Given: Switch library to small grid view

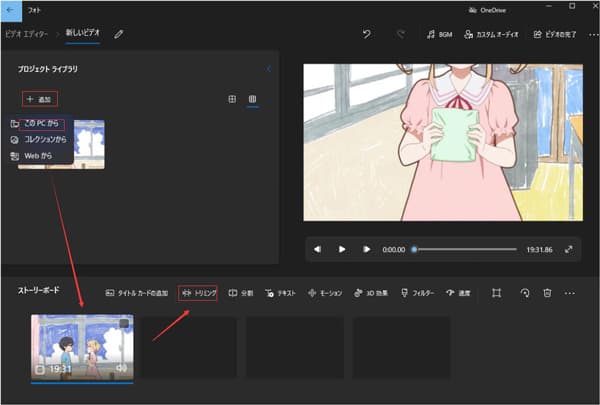Looking at the screenshot, I should click(x=252, y=99).
